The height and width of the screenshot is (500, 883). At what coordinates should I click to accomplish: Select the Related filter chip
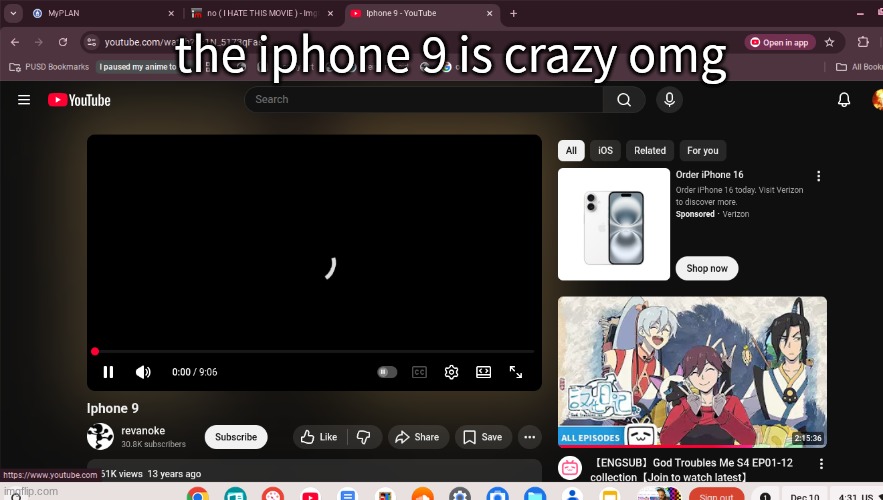pos(650,150)
